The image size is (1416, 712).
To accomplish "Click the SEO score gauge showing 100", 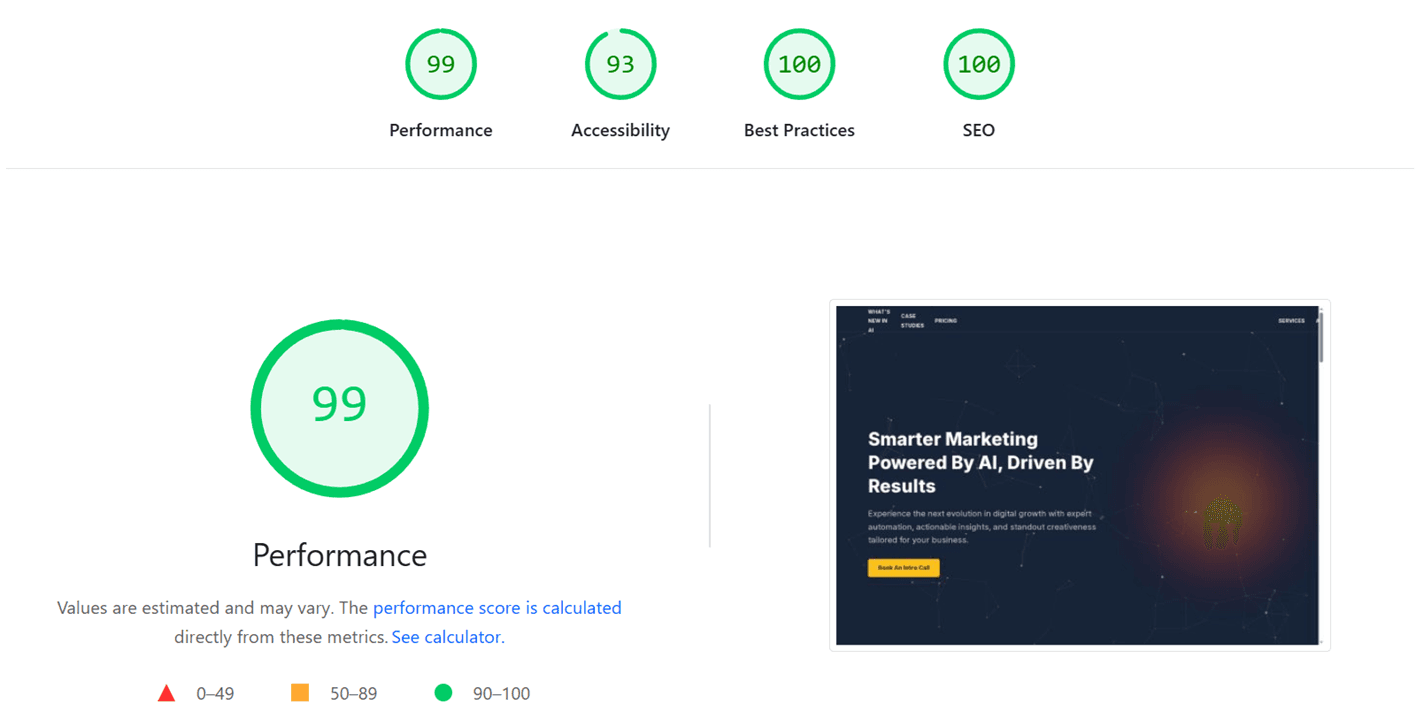I will coord(979,64).
